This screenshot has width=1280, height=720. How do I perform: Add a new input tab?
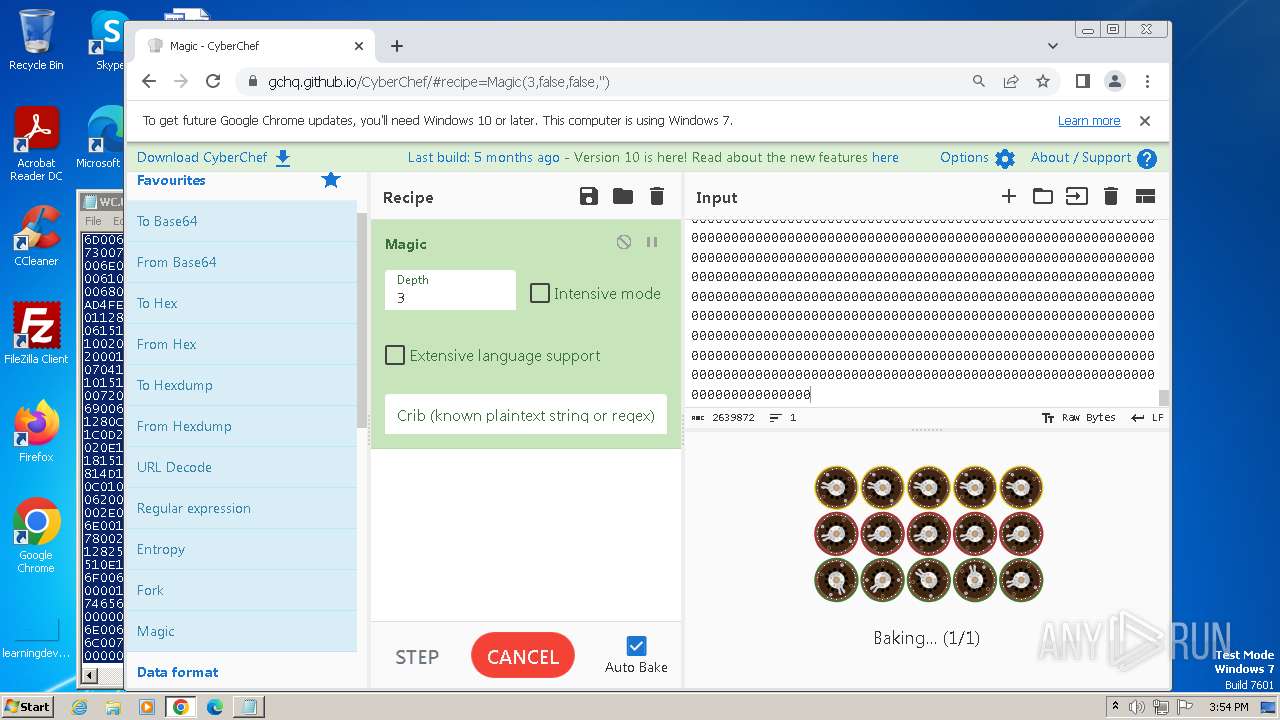[1009, 197]
